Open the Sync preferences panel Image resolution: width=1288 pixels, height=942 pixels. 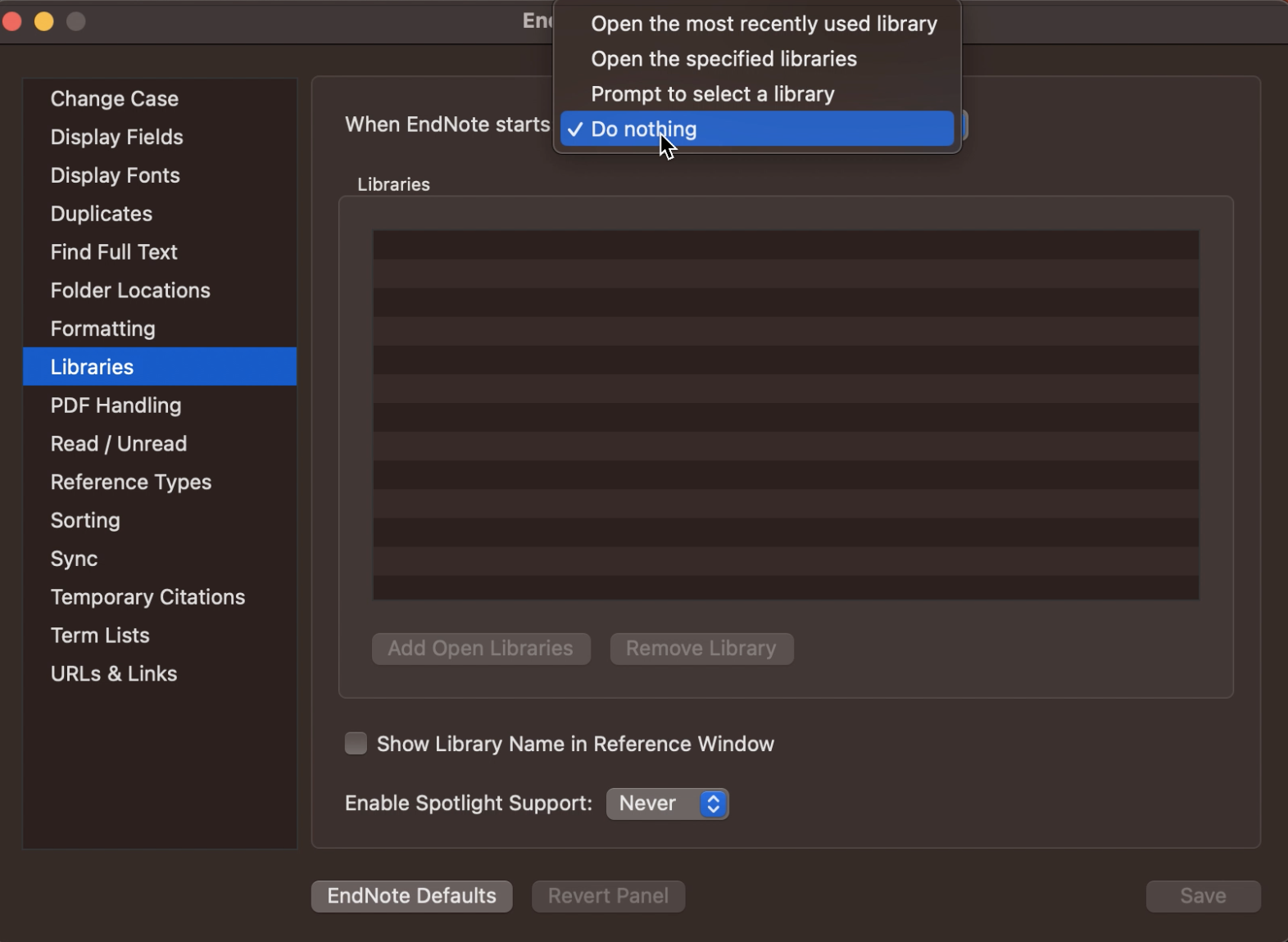point(74,559)
